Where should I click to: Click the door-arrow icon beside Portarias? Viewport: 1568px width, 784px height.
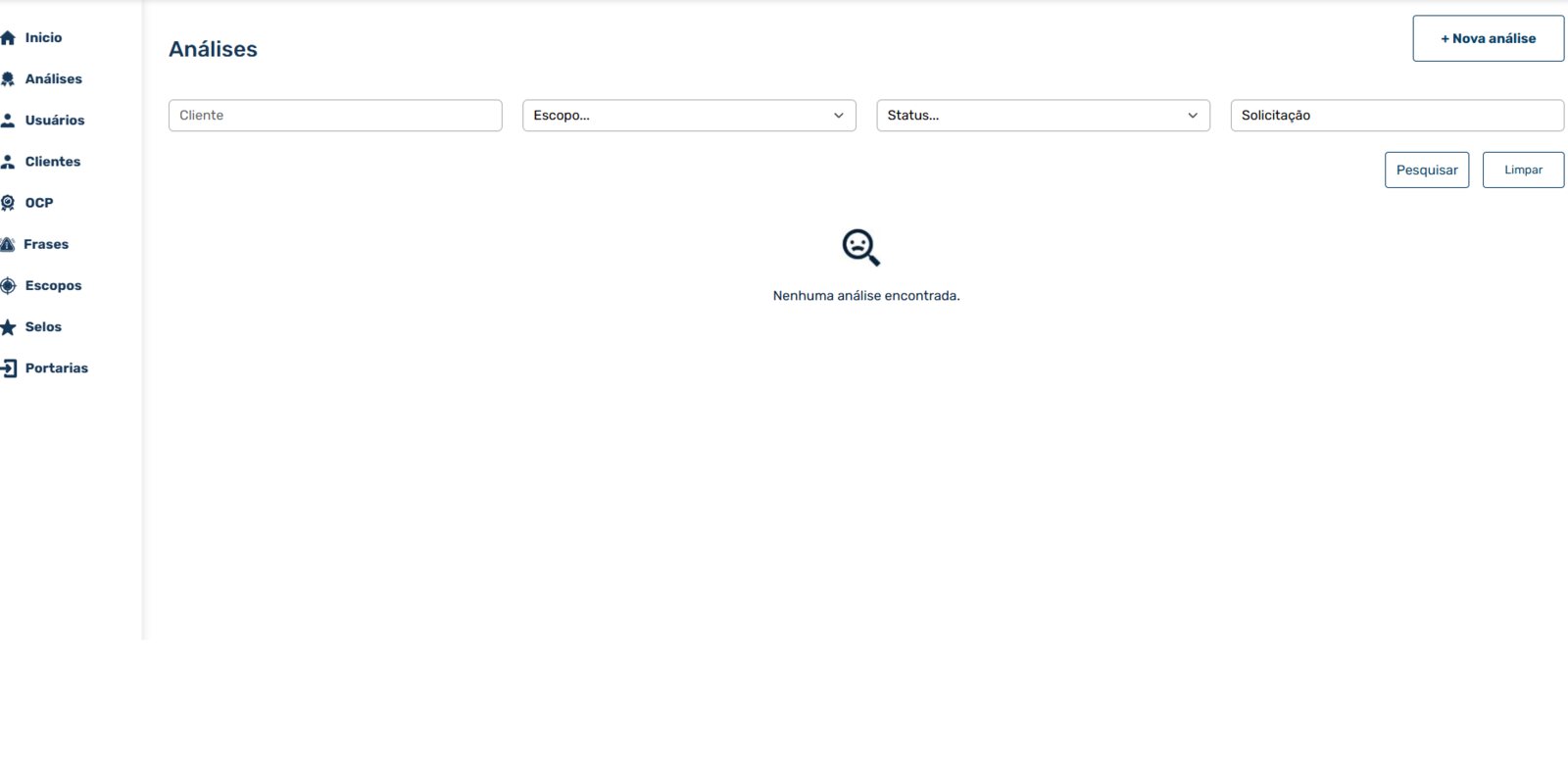click(9, 368)
